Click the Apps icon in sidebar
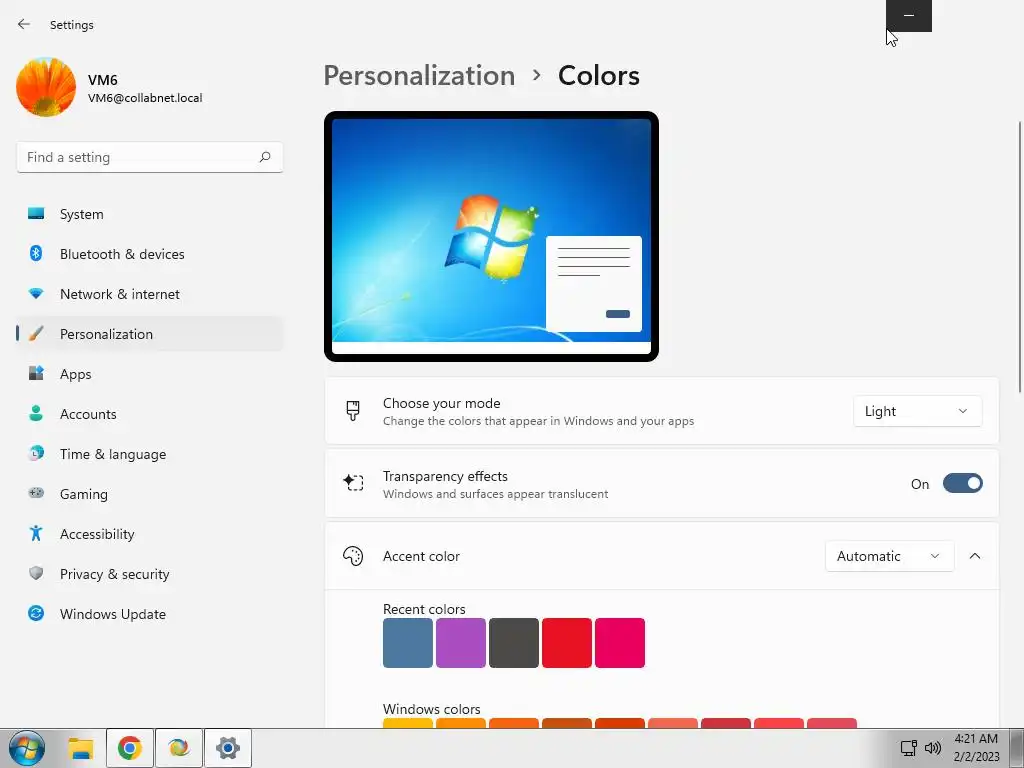This screenshot has width=1024, height=768. 36,373
